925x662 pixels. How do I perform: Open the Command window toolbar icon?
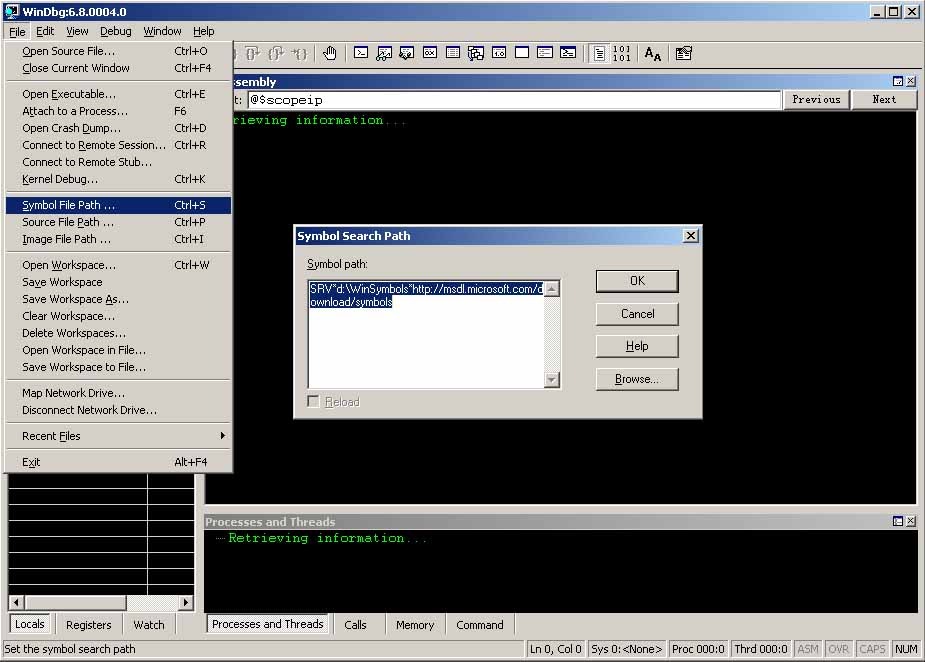pyautogui.click(x=361, y=53)
